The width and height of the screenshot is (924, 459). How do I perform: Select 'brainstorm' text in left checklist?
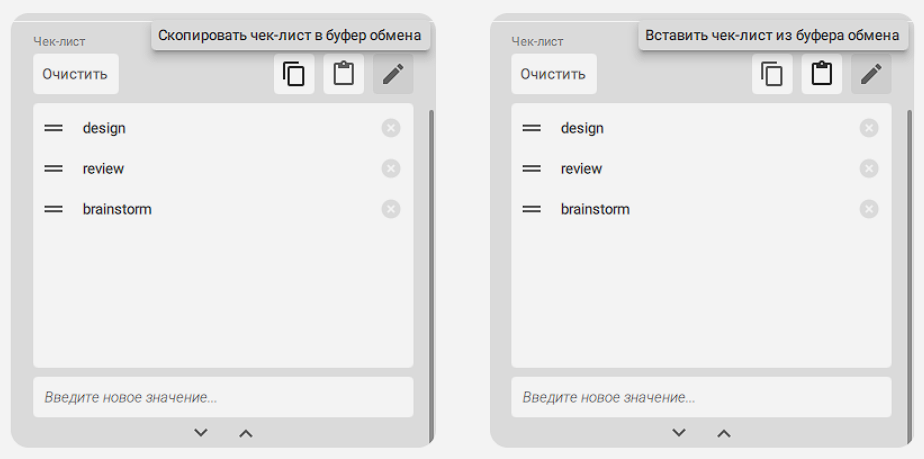click(117, 209)
